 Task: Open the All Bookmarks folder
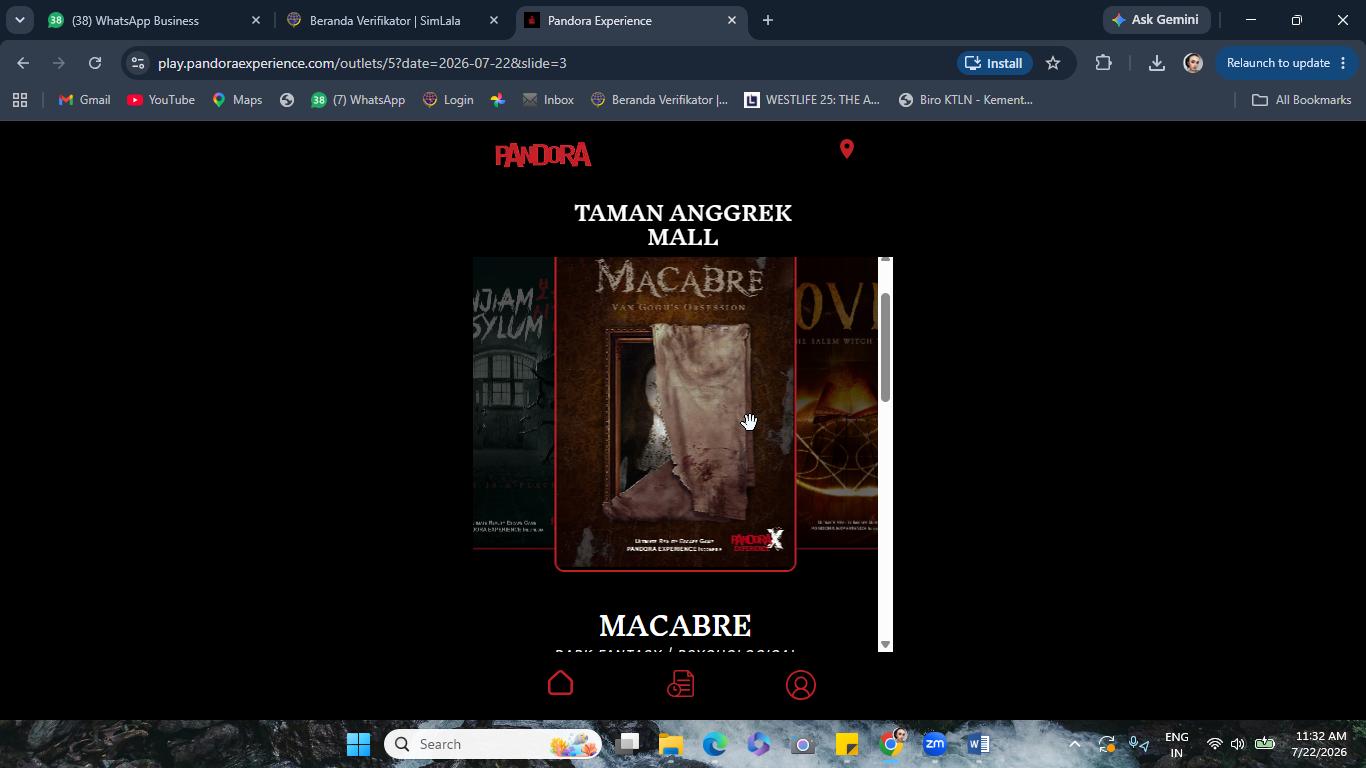[1302, 100]
